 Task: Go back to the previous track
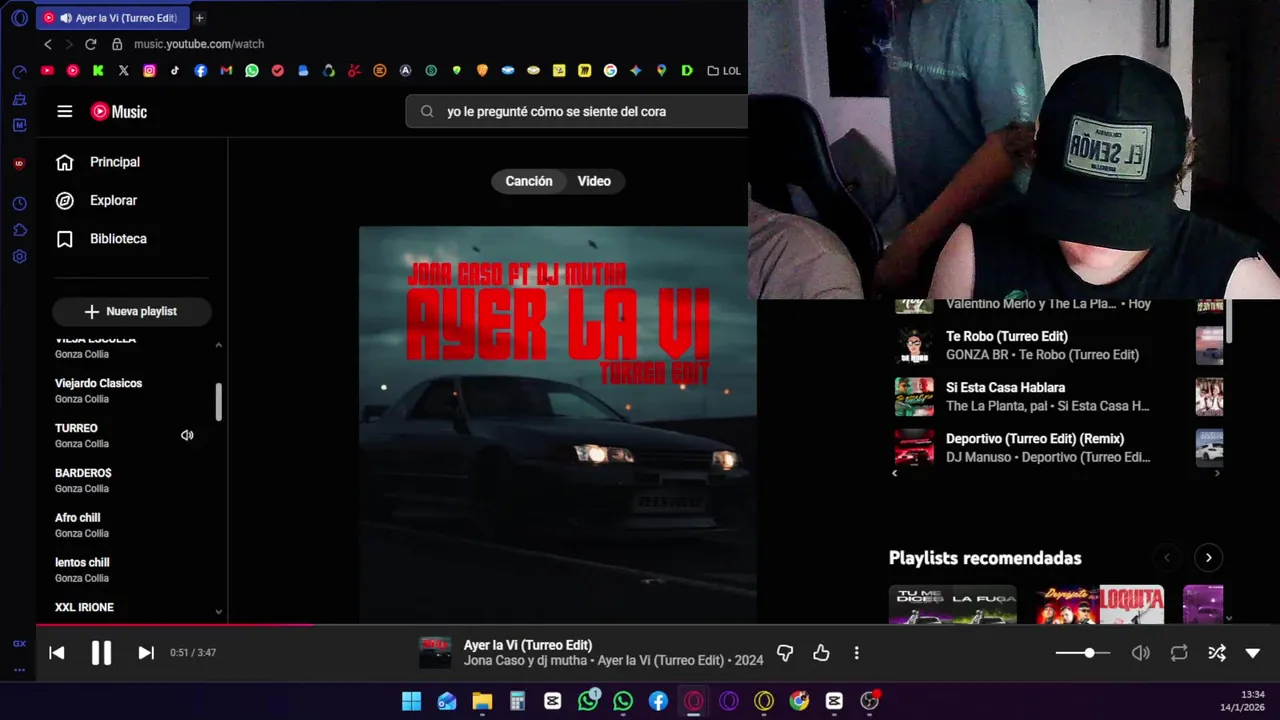click(57, 653)
